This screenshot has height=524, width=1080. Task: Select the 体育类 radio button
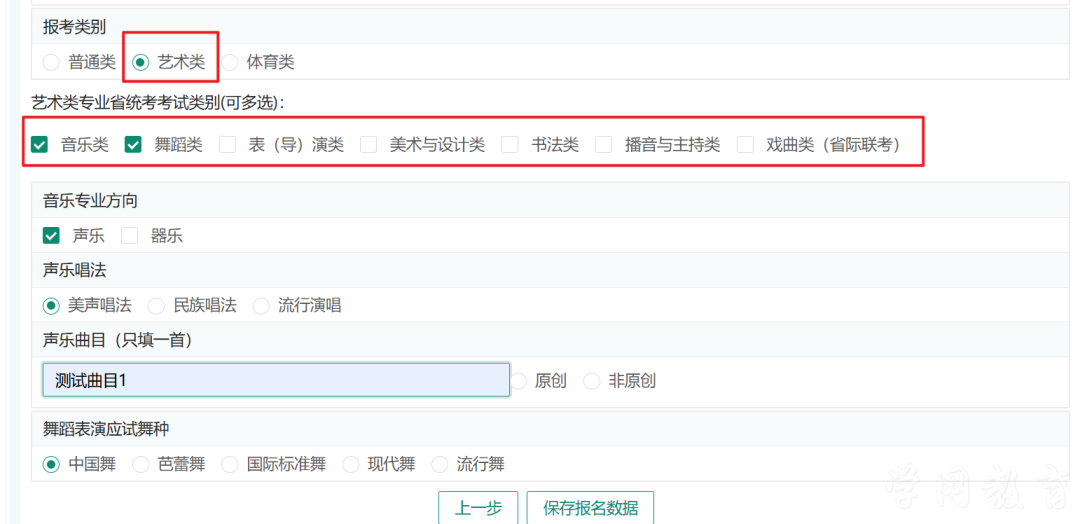coord(230,63)
